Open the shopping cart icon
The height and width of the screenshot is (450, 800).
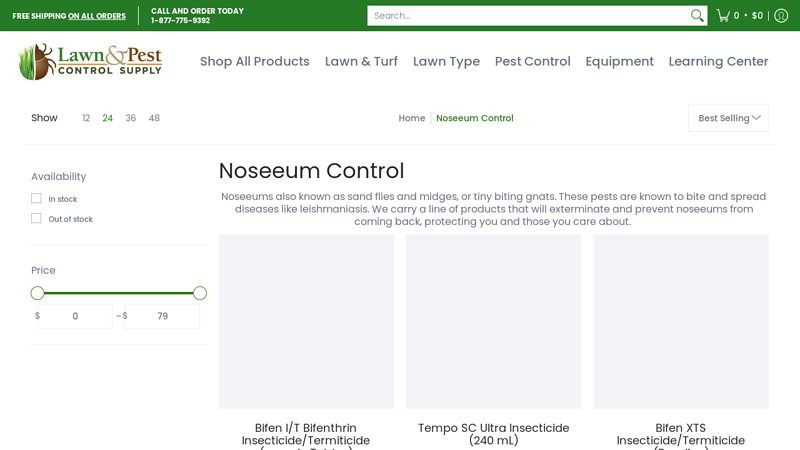(x=723, y=16)
